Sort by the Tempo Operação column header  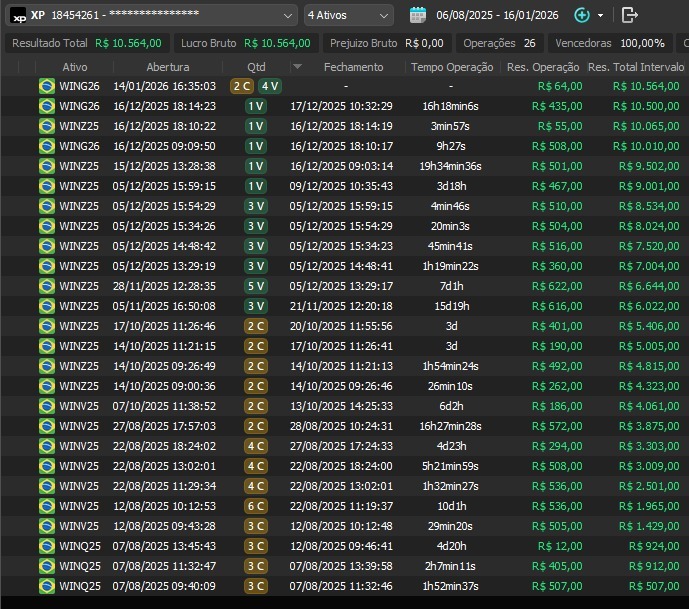[x=452, y=67]
